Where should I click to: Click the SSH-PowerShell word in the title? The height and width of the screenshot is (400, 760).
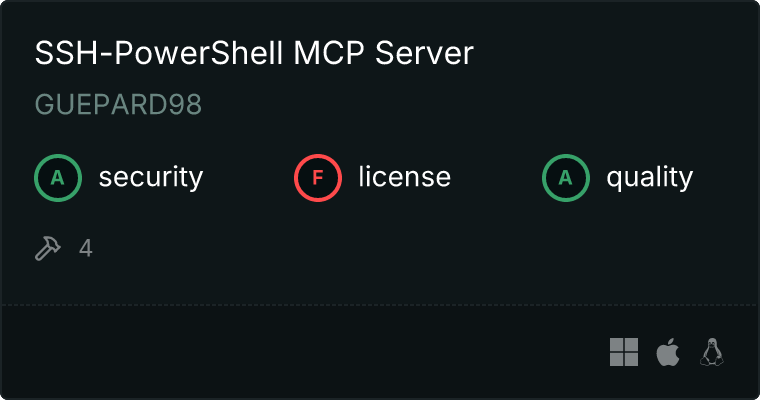click(158, 52)
